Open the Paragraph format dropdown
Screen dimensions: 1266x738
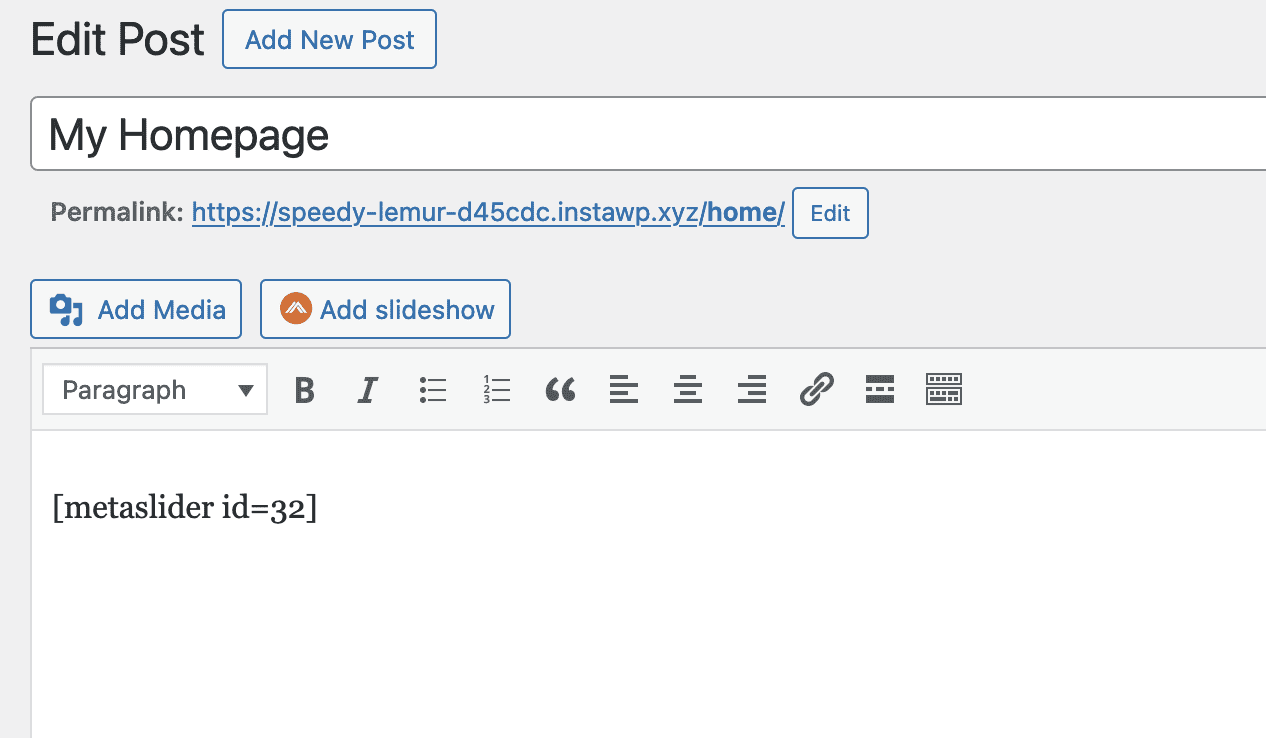pos(155,390)
